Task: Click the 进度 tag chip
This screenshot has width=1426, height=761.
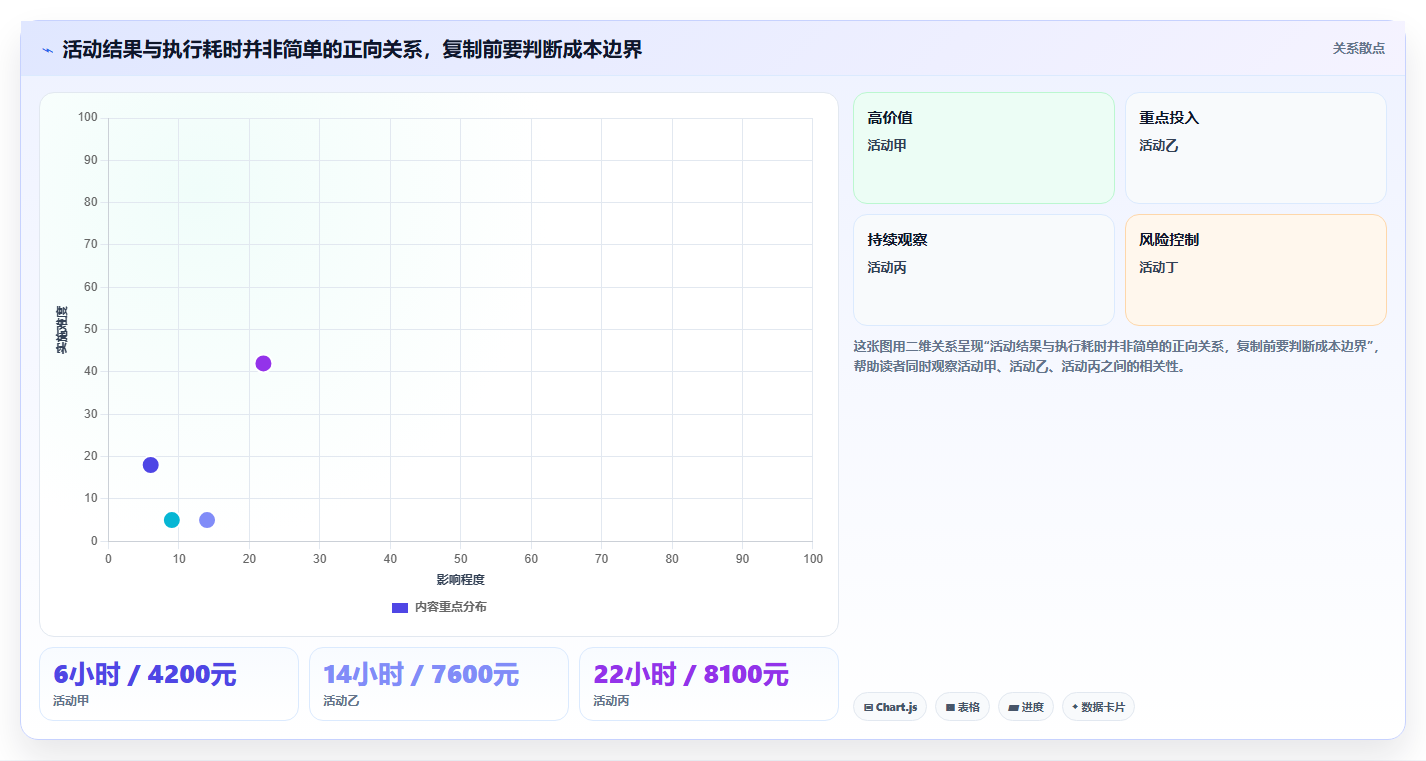Action: [1026, 707]
